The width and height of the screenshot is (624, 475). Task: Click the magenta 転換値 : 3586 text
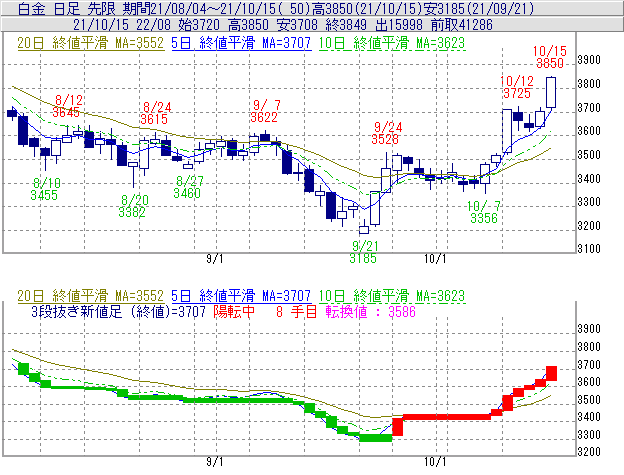click(370, 311)
